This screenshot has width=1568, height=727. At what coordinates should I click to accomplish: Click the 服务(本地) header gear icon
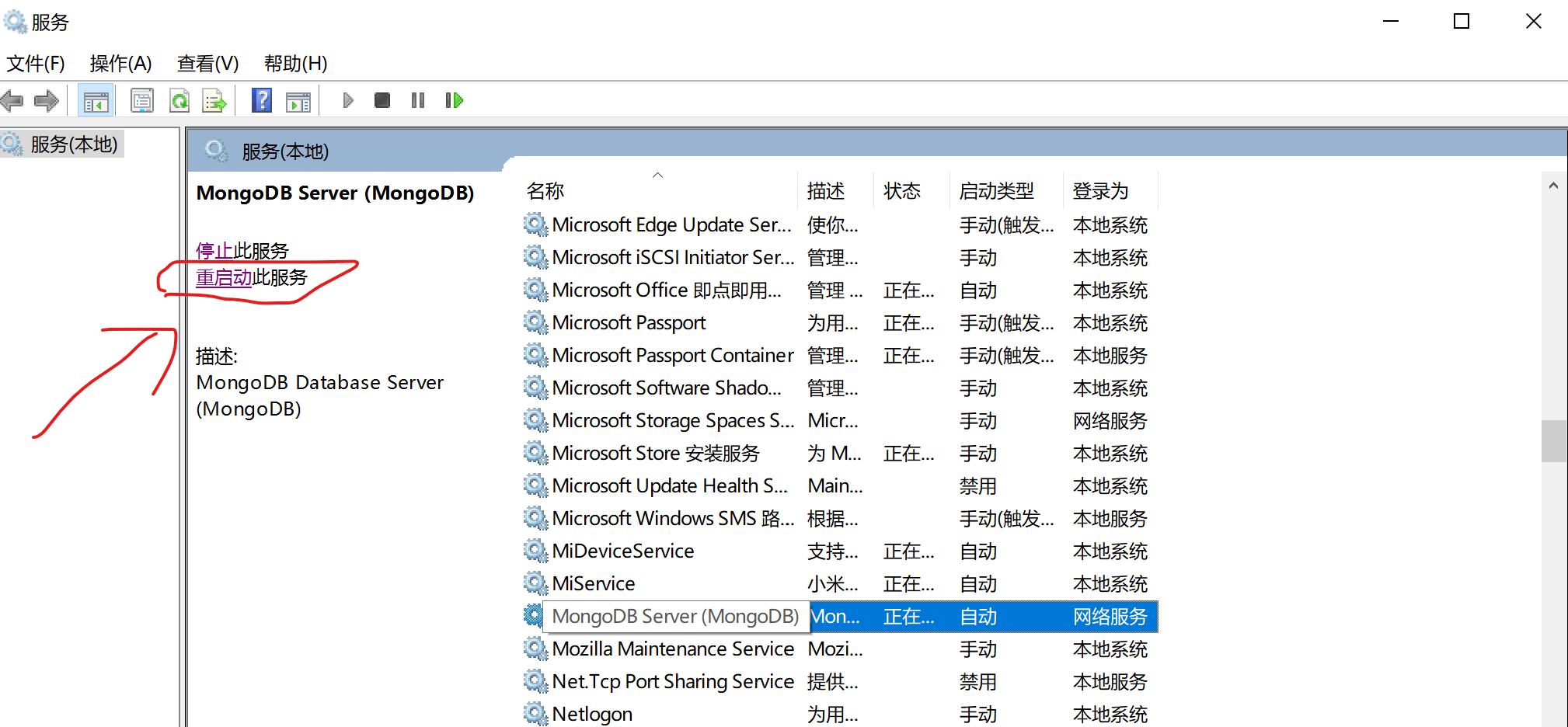pyautogui.click(x=217, y=151)
